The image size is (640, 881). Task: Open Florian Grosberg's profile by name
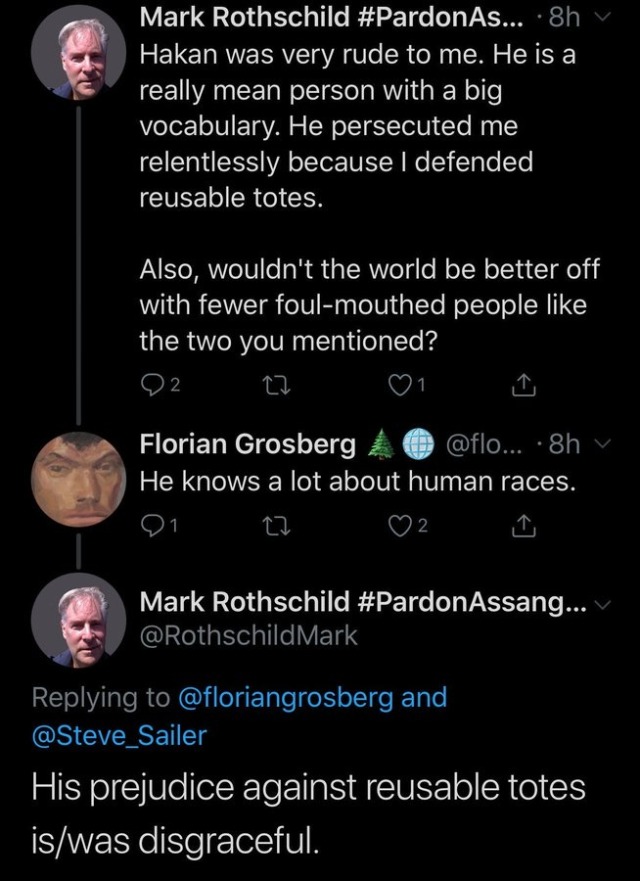click(x=248, y=442)
